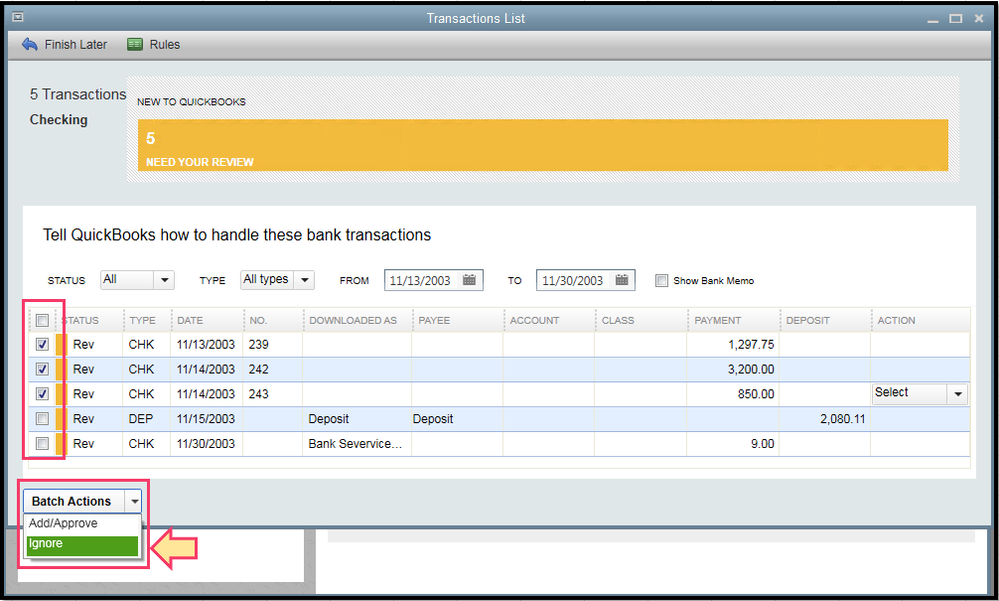Screen dimensions: 999x601
Task: Click the date 11/30/2003 cell
Action: [x=206, y=444]
